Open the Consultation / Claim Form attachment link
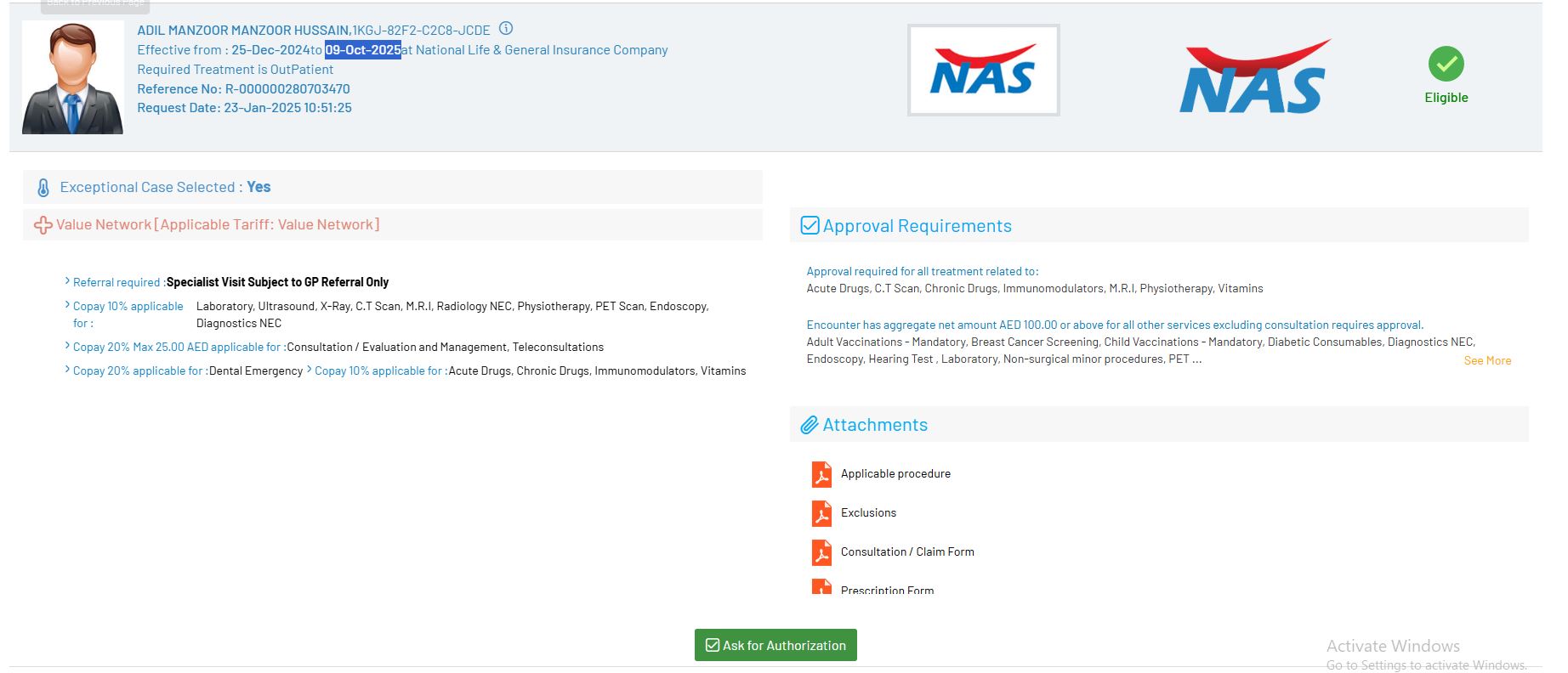Viewport: 1568px width, 673px height. click(907, 552)
